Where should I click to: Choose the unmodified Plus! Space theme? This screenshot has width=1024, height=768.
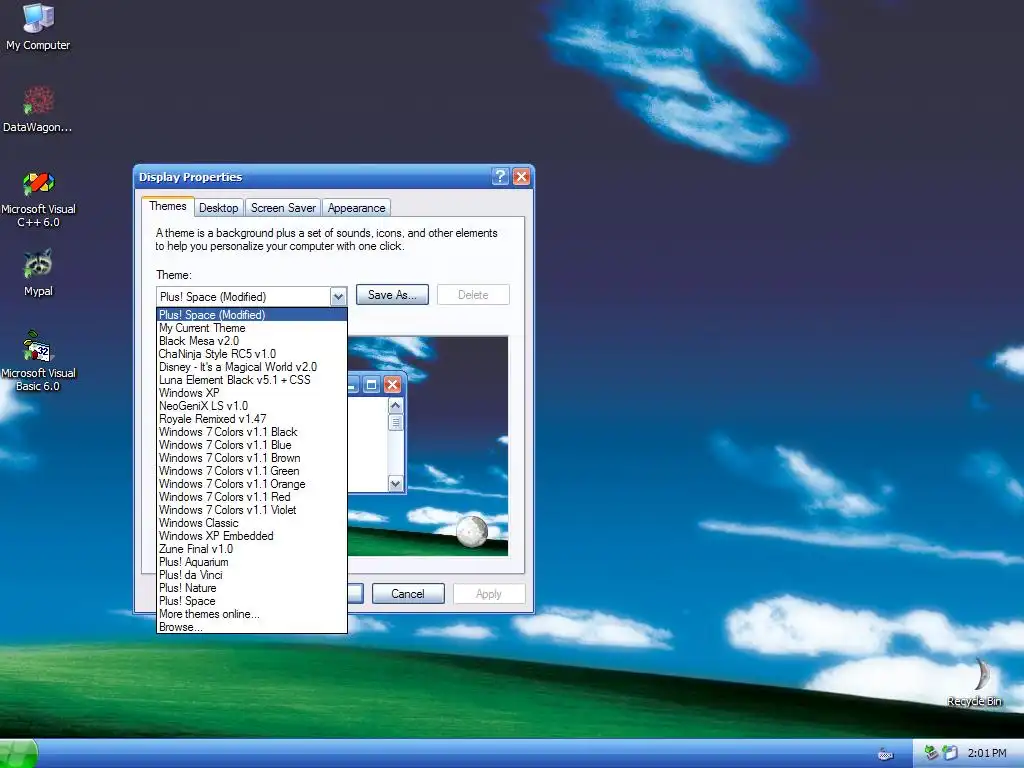coord(251,601)
